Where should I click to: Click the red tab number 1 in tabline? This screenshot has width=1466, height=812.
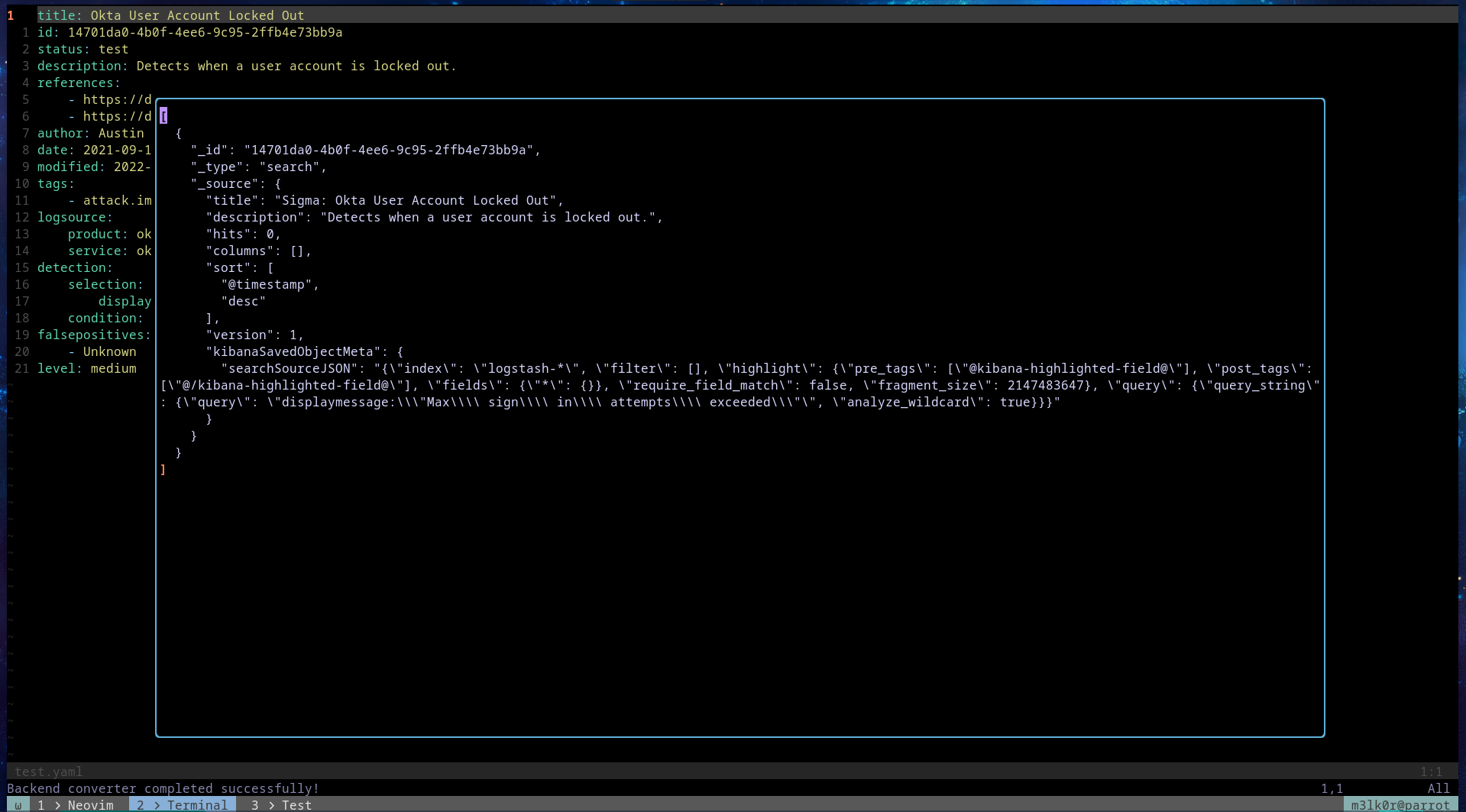pos(10,15)
